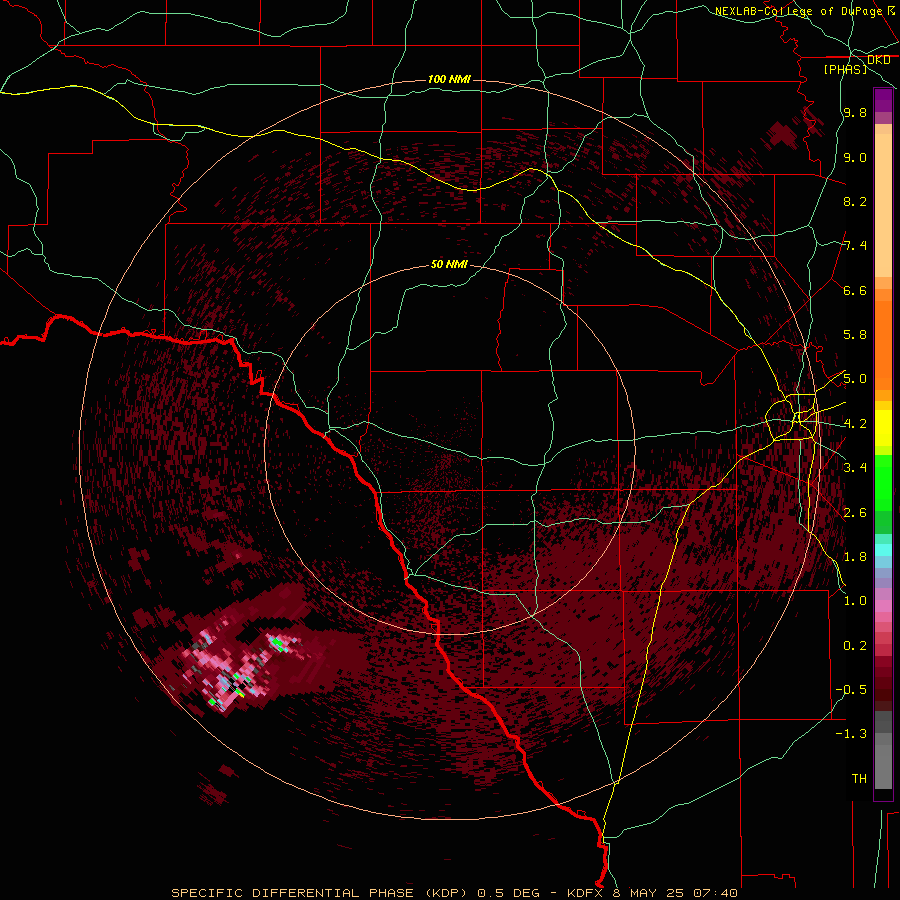
Task: Click the 50 NMI range ring label
Action: click(449, 265)
